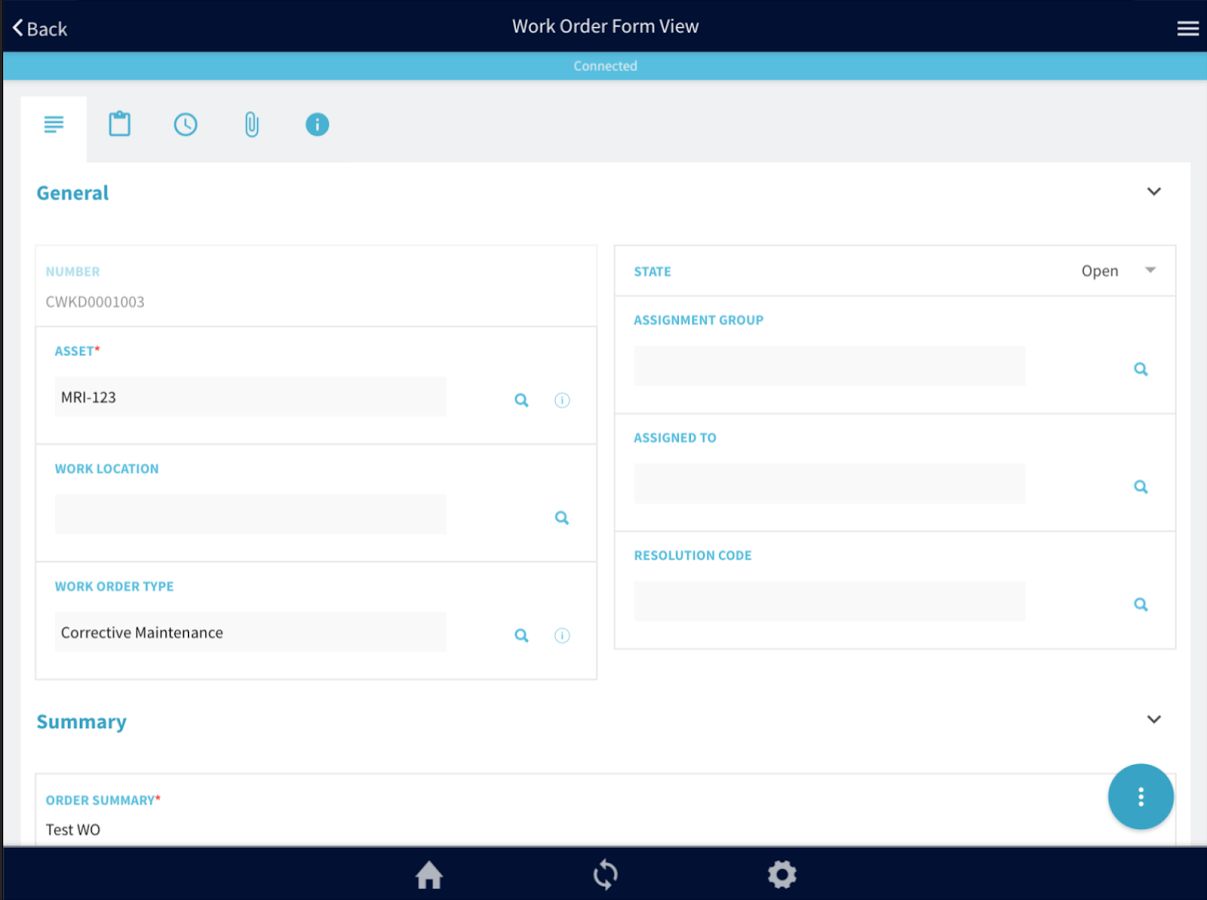1207x900 pixels.
Task: Search Assignment Group lookup icon
Action: click(1140, 370)
